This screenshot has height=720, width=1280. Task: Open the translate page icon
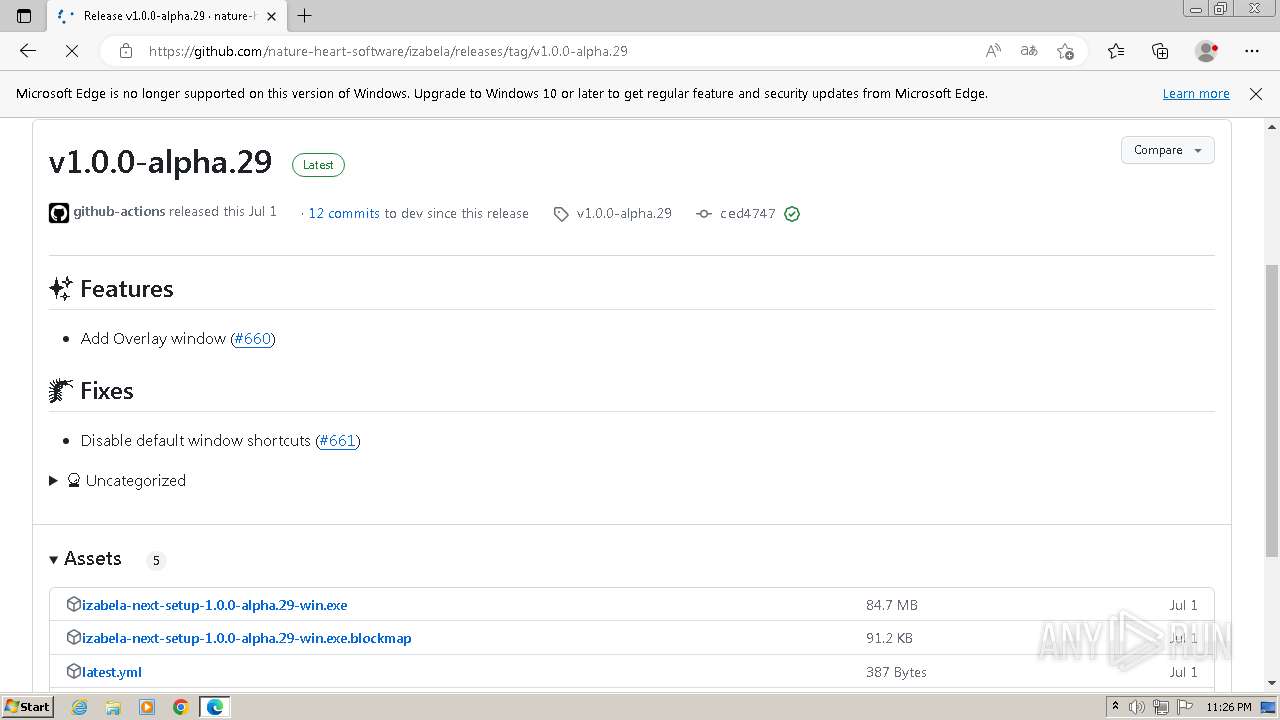[1029, 51]
